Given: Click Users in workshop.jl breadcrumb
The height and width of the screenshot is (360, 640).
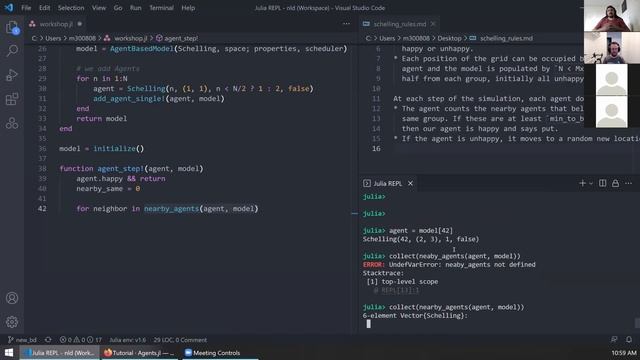Looking at the screenshot, I should click(x=53, y=38).
